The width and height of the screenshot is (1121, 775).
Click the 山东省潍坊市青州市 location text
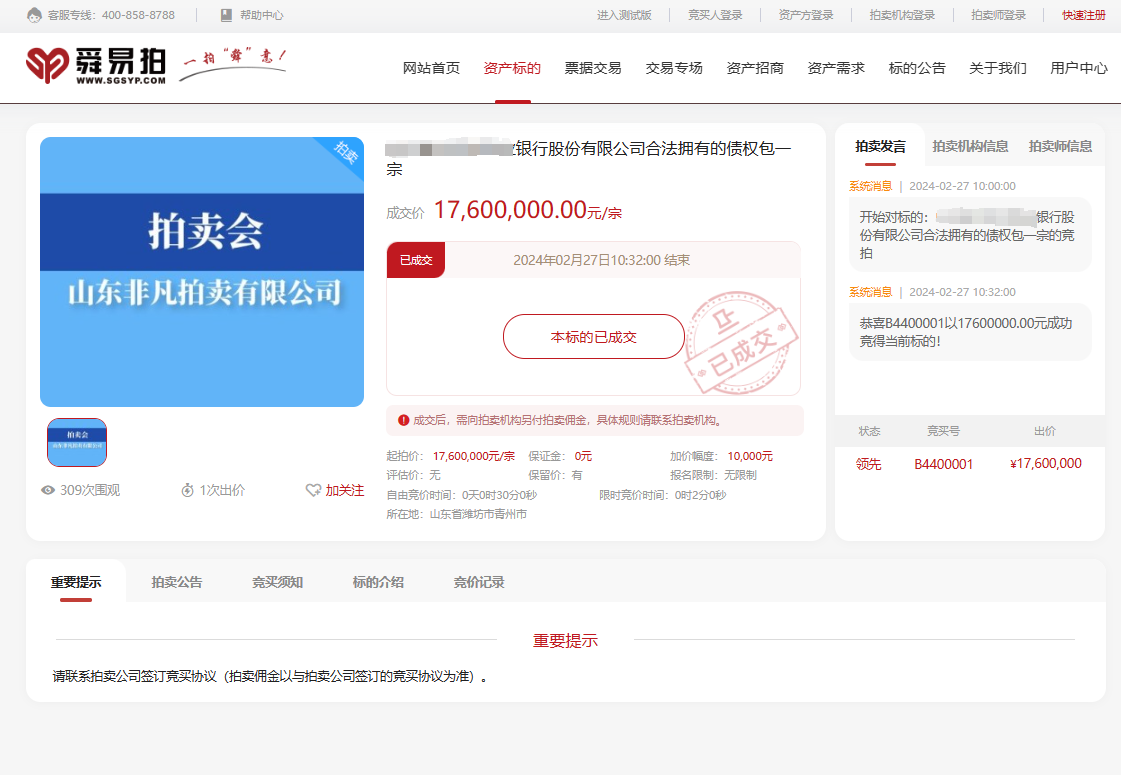478,514
